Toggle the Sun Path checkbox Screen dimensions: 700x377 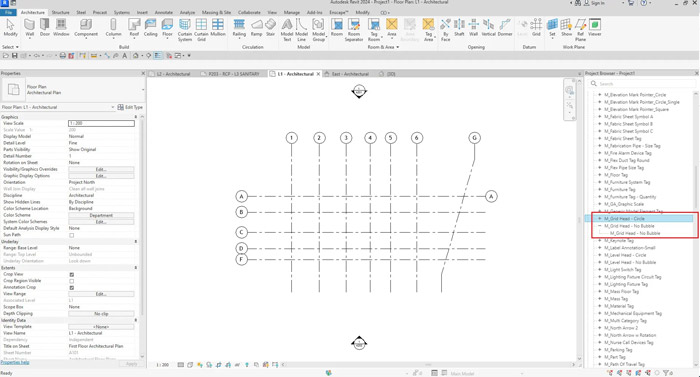tap(71, 235)
